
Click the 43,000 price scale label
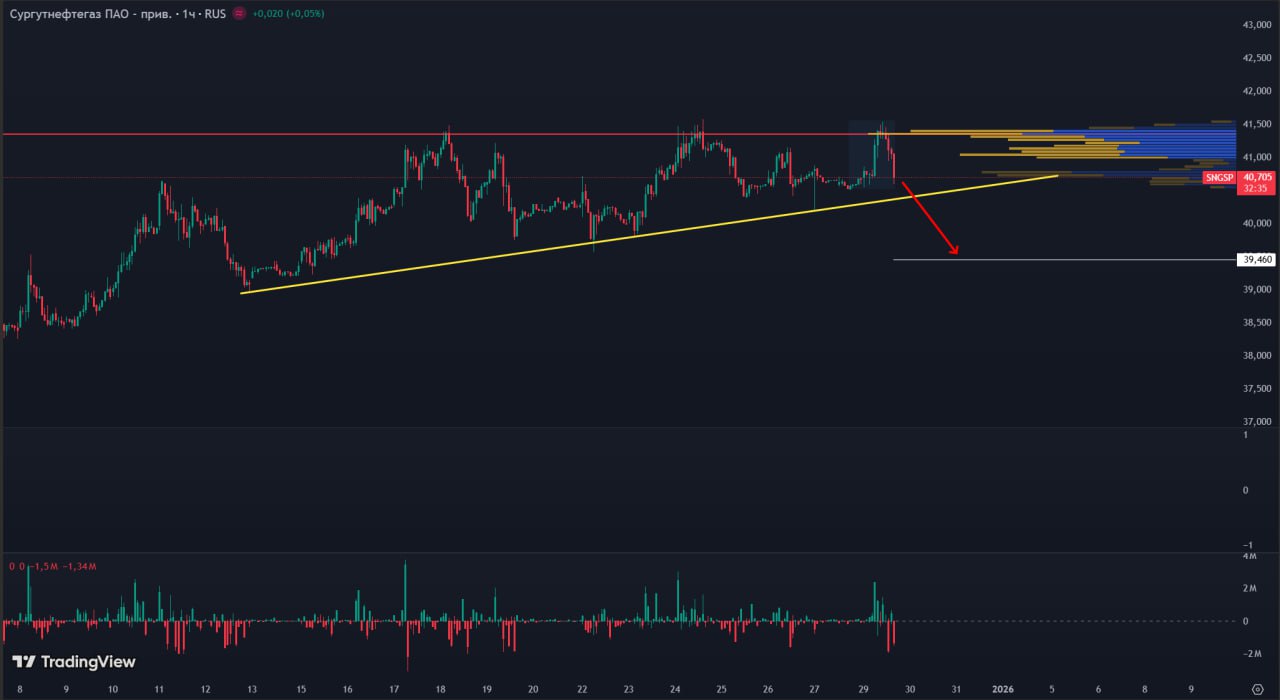point(1256,25)
